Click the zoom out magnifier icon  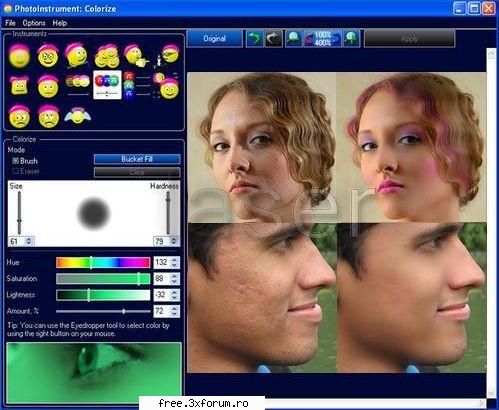(294, 39)
